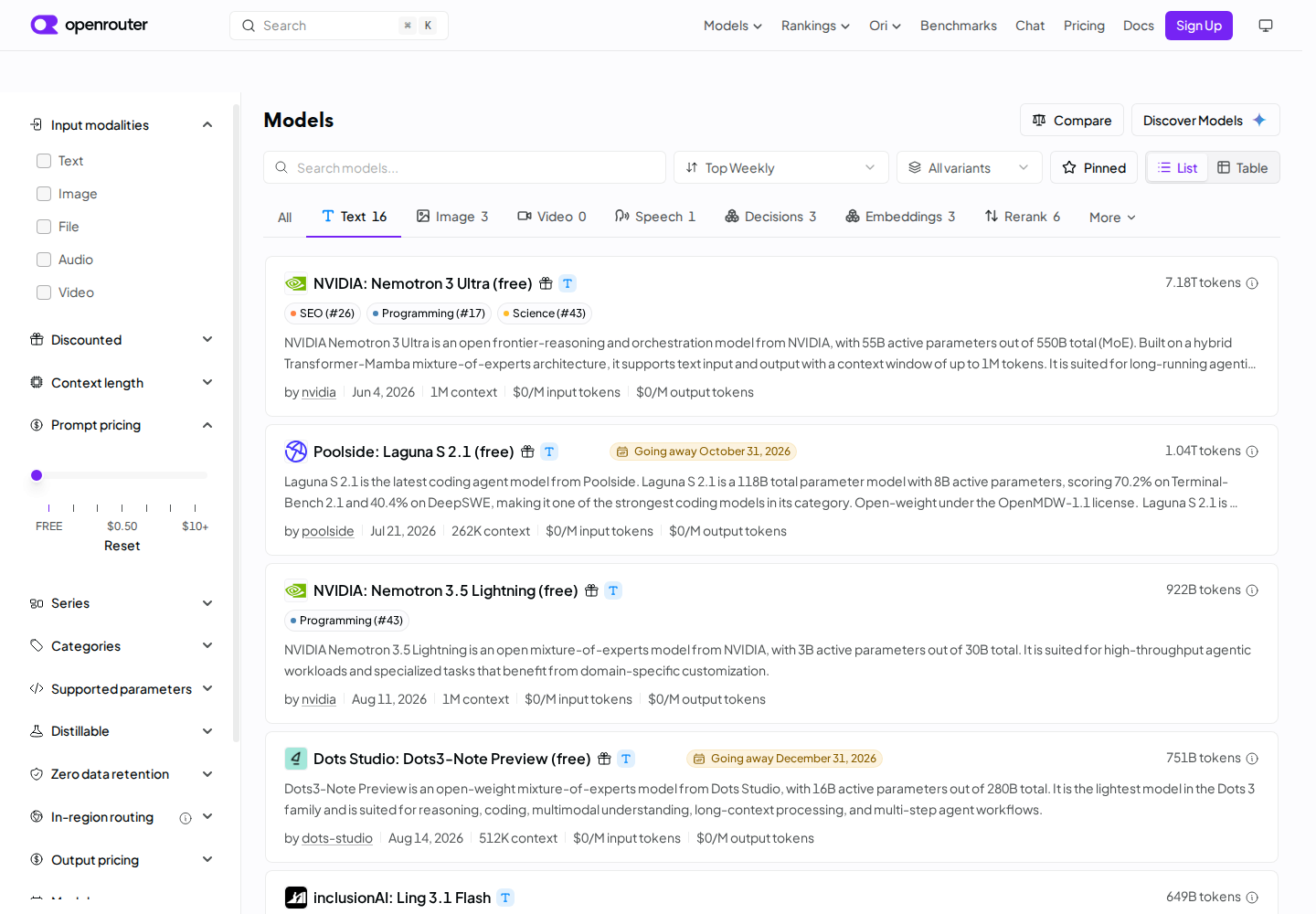Open the Top Weekly sort dropdown
This screenshot has width=1316, height=914.
pos(781,167)
